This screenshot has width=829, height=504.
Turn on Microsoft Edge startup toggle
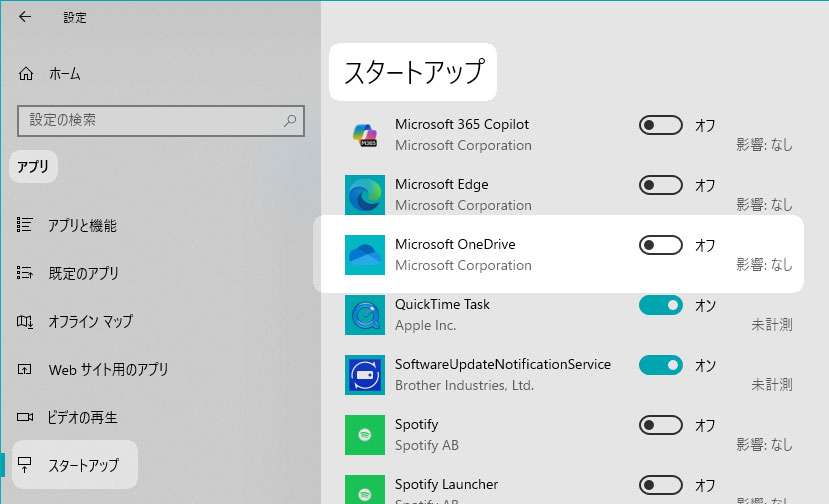[x=660, y=185]
